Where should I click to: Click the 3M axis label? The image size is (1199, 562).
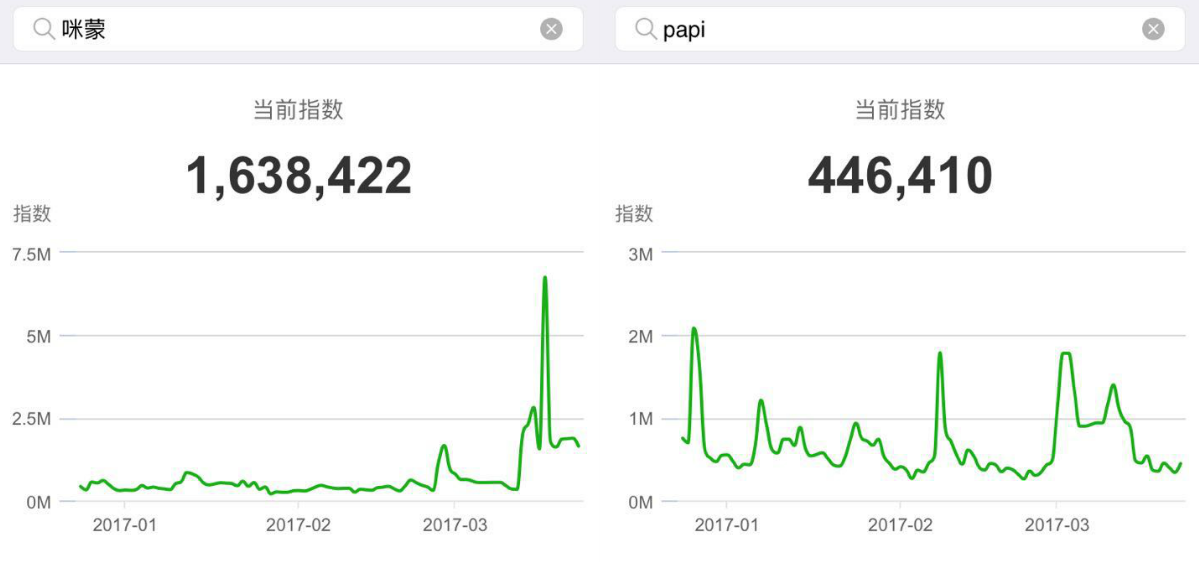641,254
